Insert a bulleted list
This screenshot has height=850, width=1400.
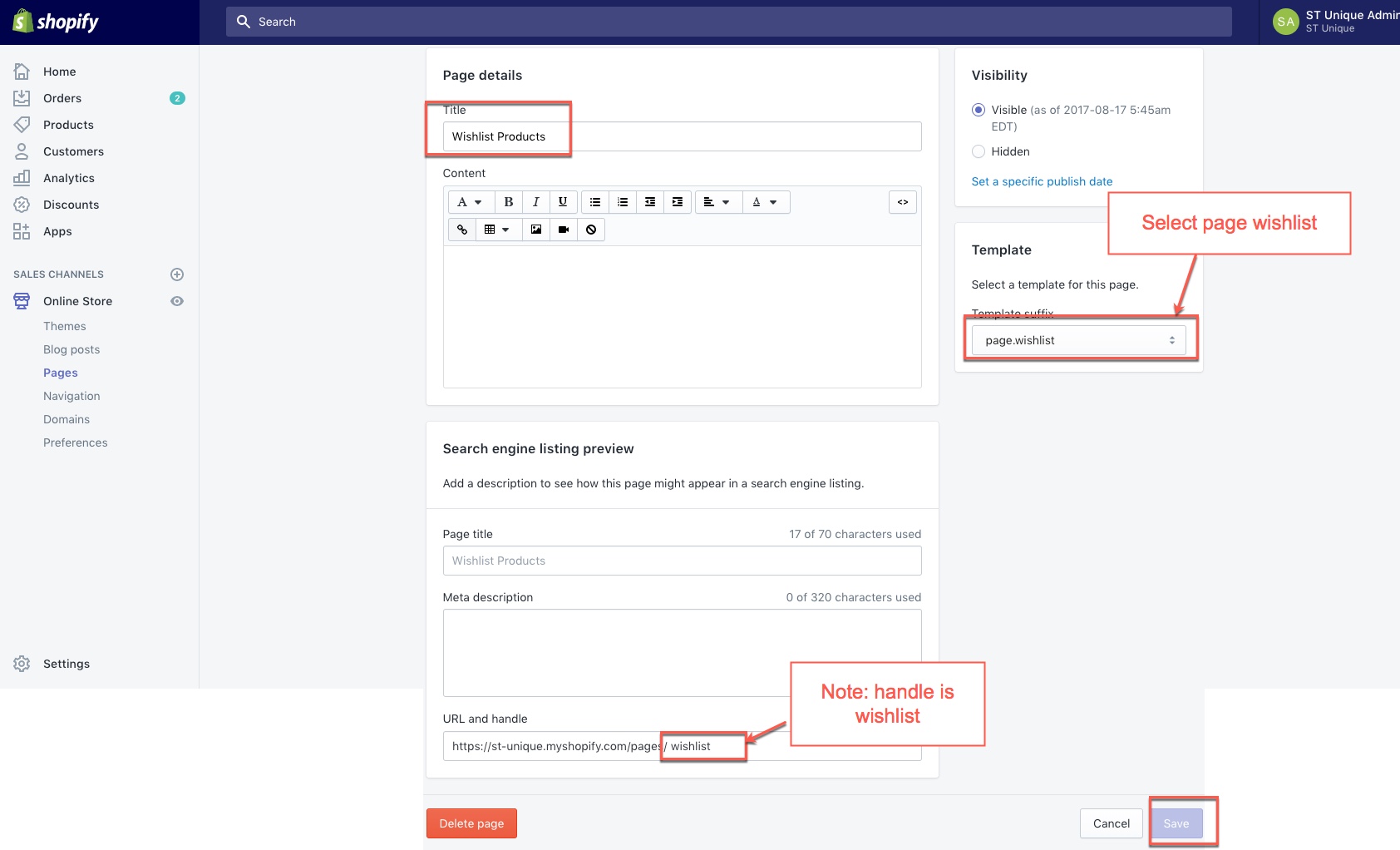[x=595, y=202]
